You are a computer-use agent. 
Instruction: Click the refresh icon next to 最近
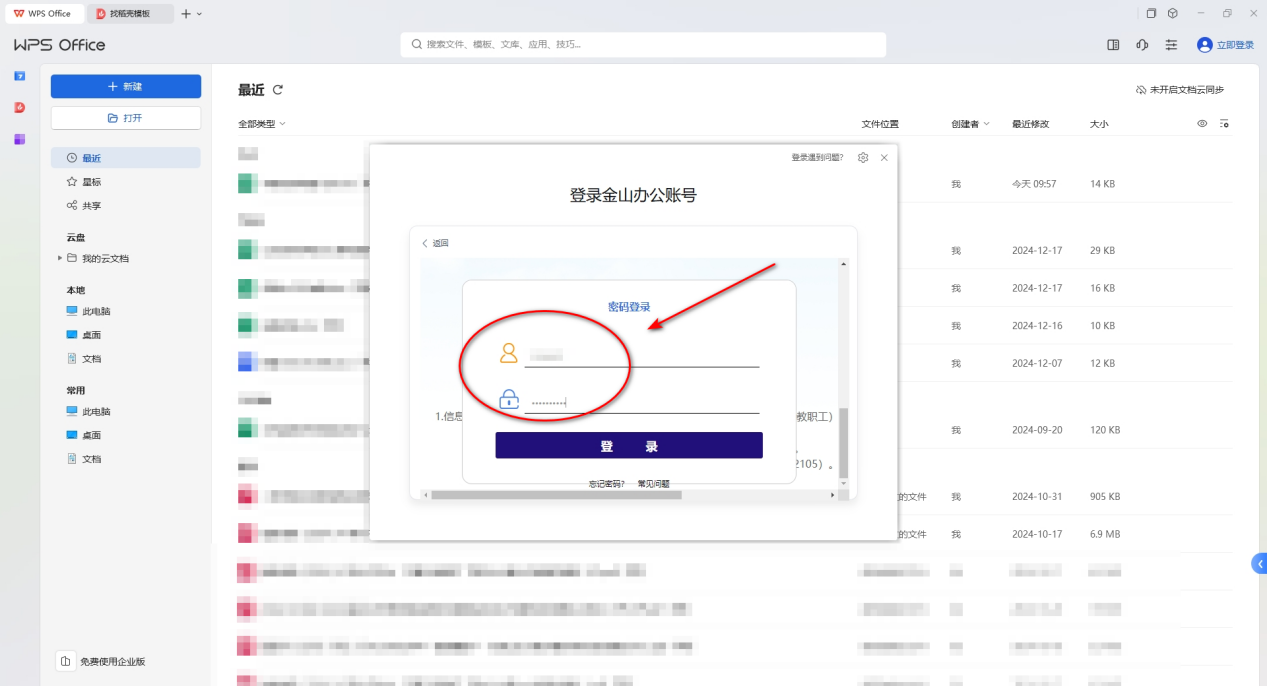[278, 90]
